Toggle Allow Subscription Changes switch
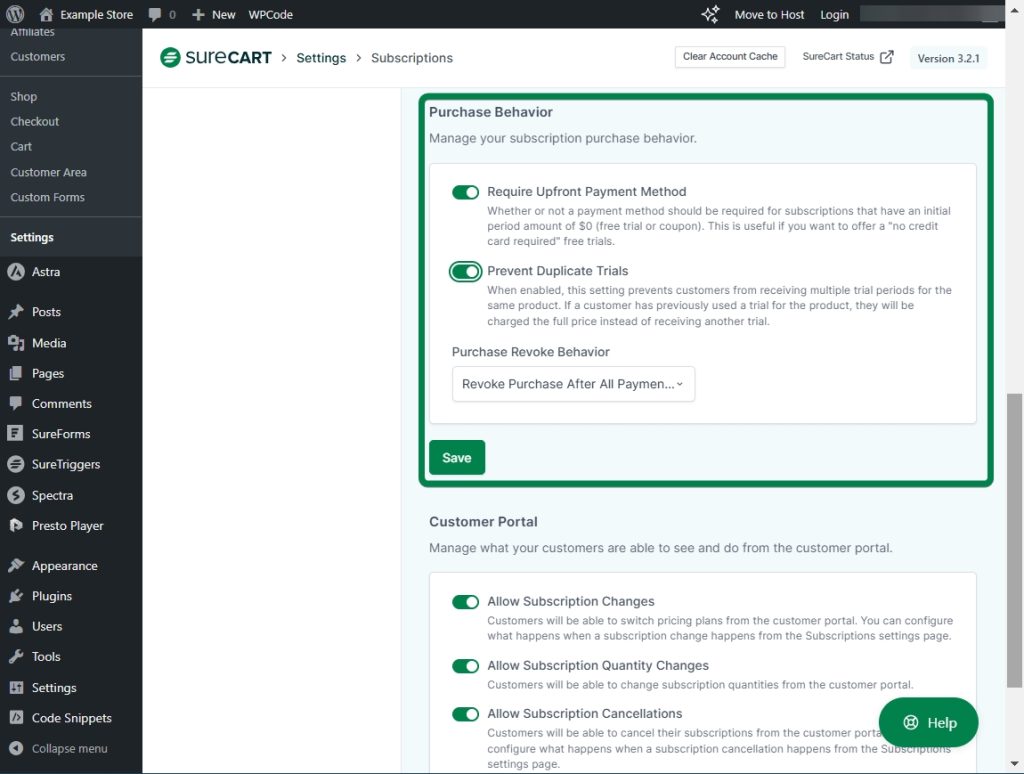The height and width of the screenshot is (774, 1024). [x=465, y=602]
